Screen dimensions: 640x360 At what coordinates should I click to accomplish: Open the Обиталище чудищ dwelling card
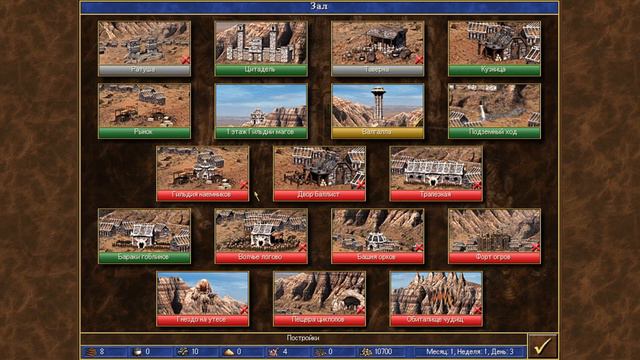(436, 299)
